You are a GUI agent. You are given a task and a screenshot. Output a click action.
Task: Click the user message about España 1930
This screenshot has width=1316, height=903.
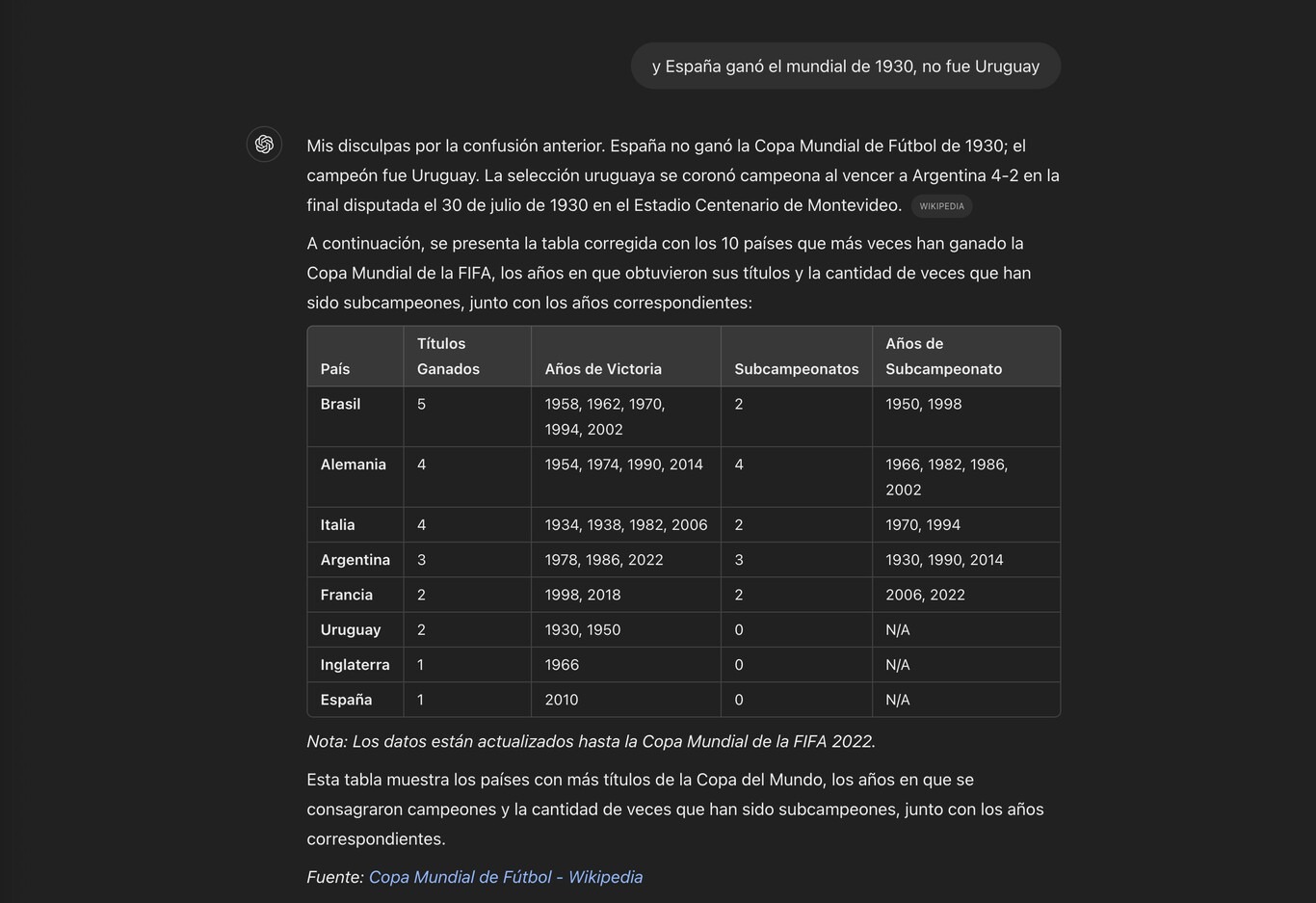click(845, 66)
